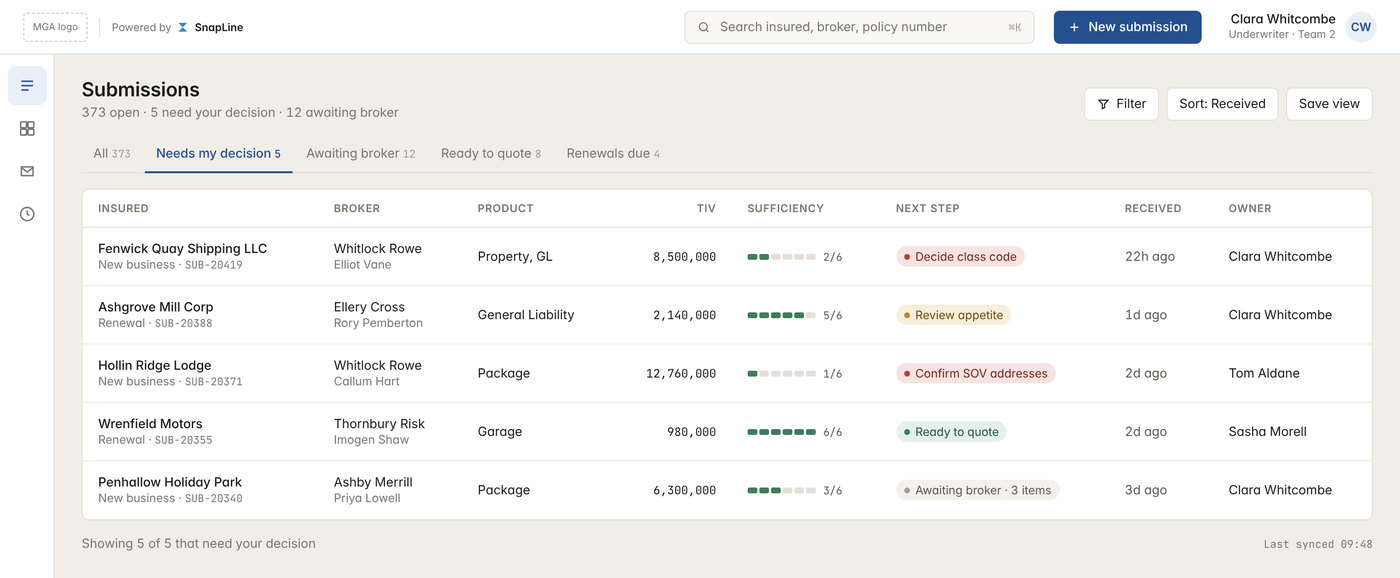The width and height of the screenshot is (1400, 578).
Task: Click the Awaiting broker · 3 items pill
Action: pos(977,490)
